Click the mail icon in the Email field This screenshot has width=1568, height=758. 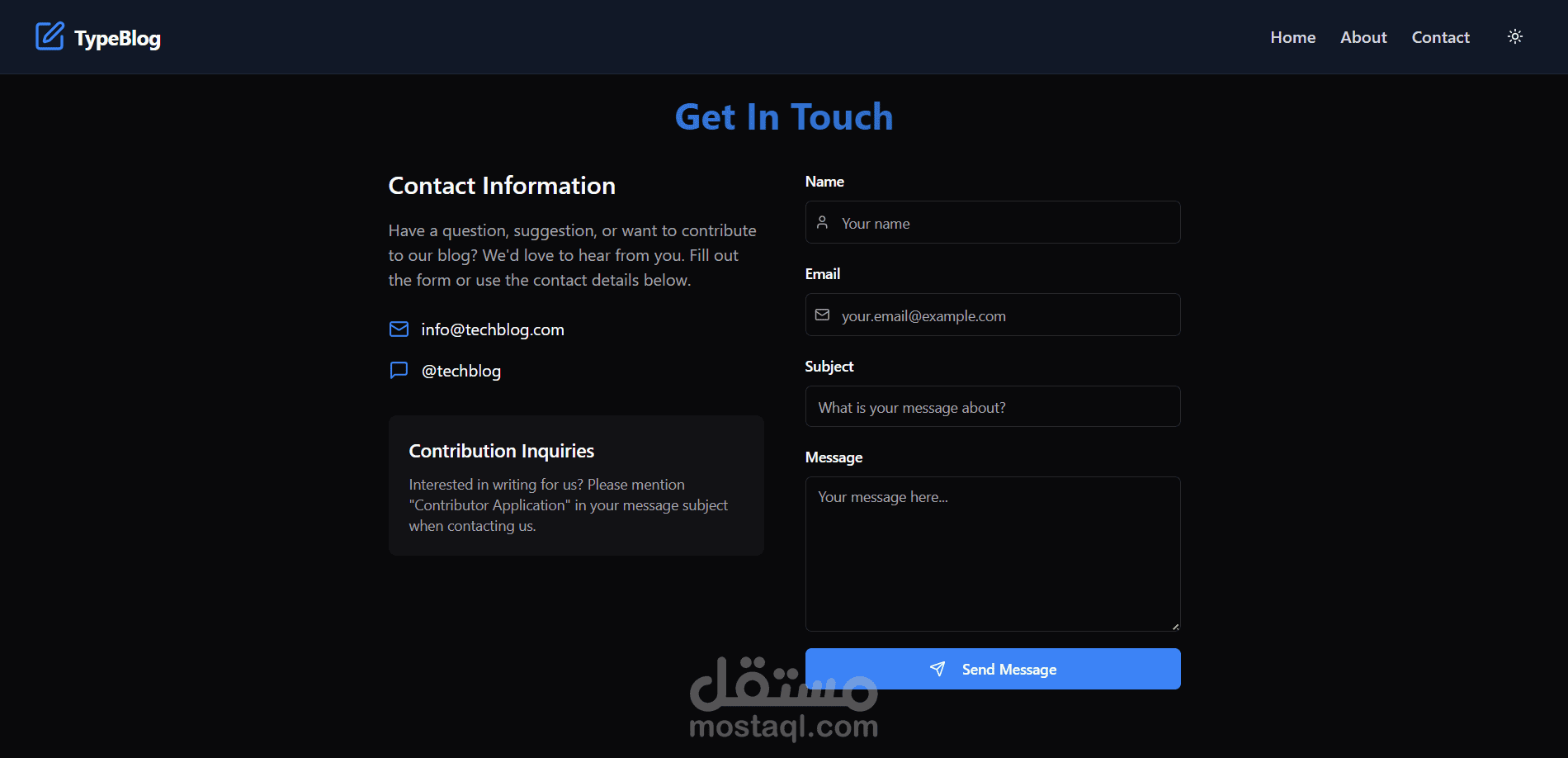pos(822,315)
